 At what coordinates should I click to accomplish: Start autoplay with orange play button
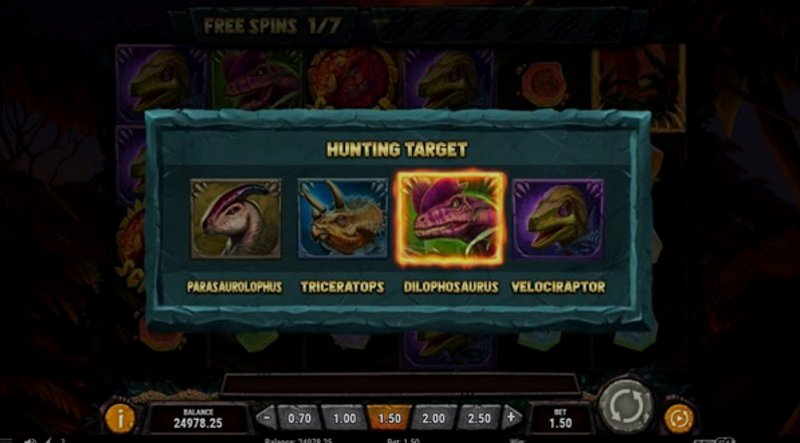679,419
